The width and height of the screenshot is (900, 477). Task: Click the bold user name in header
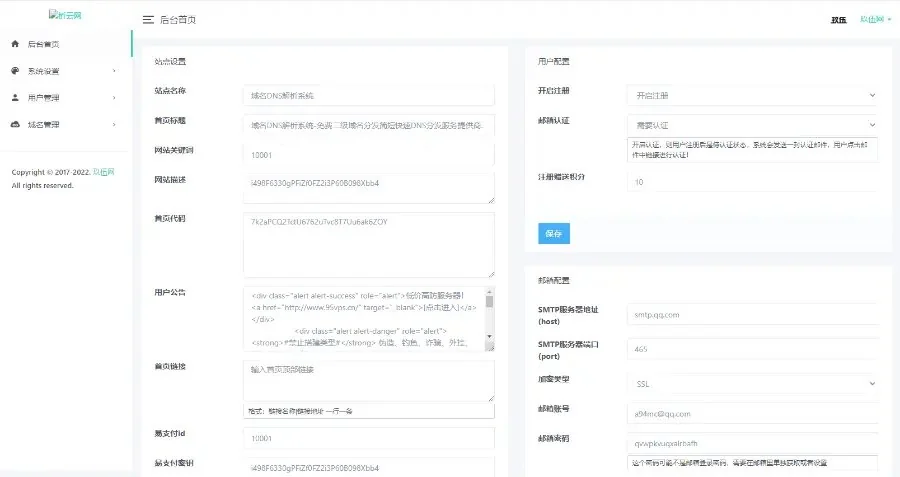coord(839,20)
